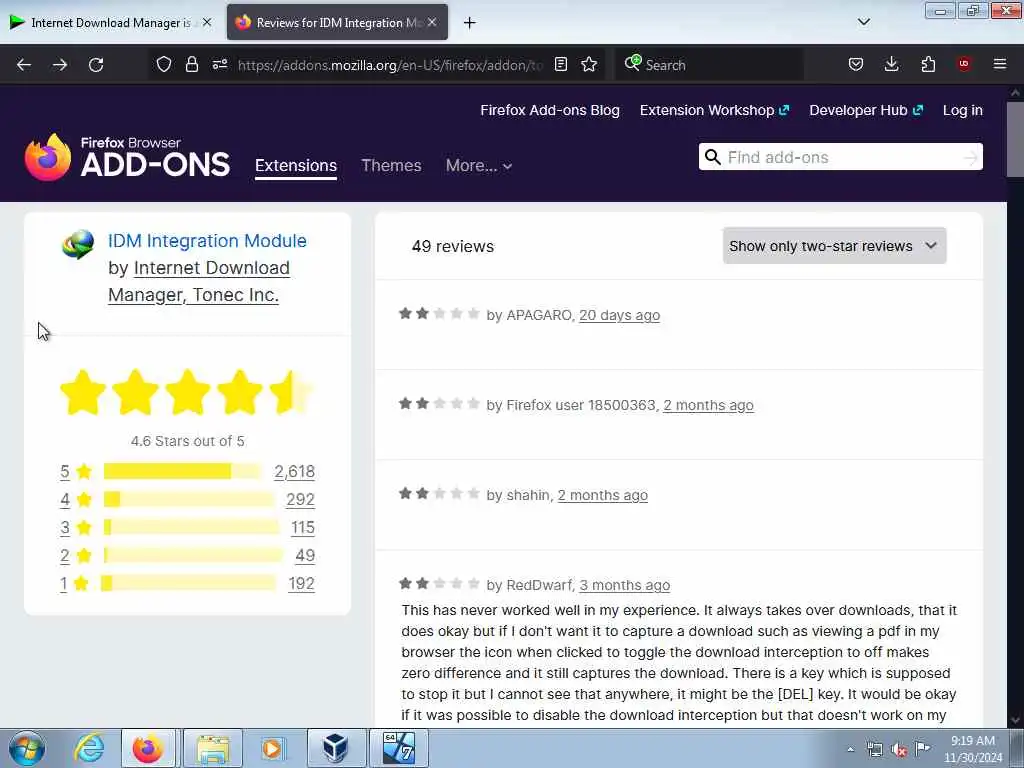Open RedDwarf's review 3 months ago link
The height and width of the screenshot is (768, 1024).
[x=624, y=586]
